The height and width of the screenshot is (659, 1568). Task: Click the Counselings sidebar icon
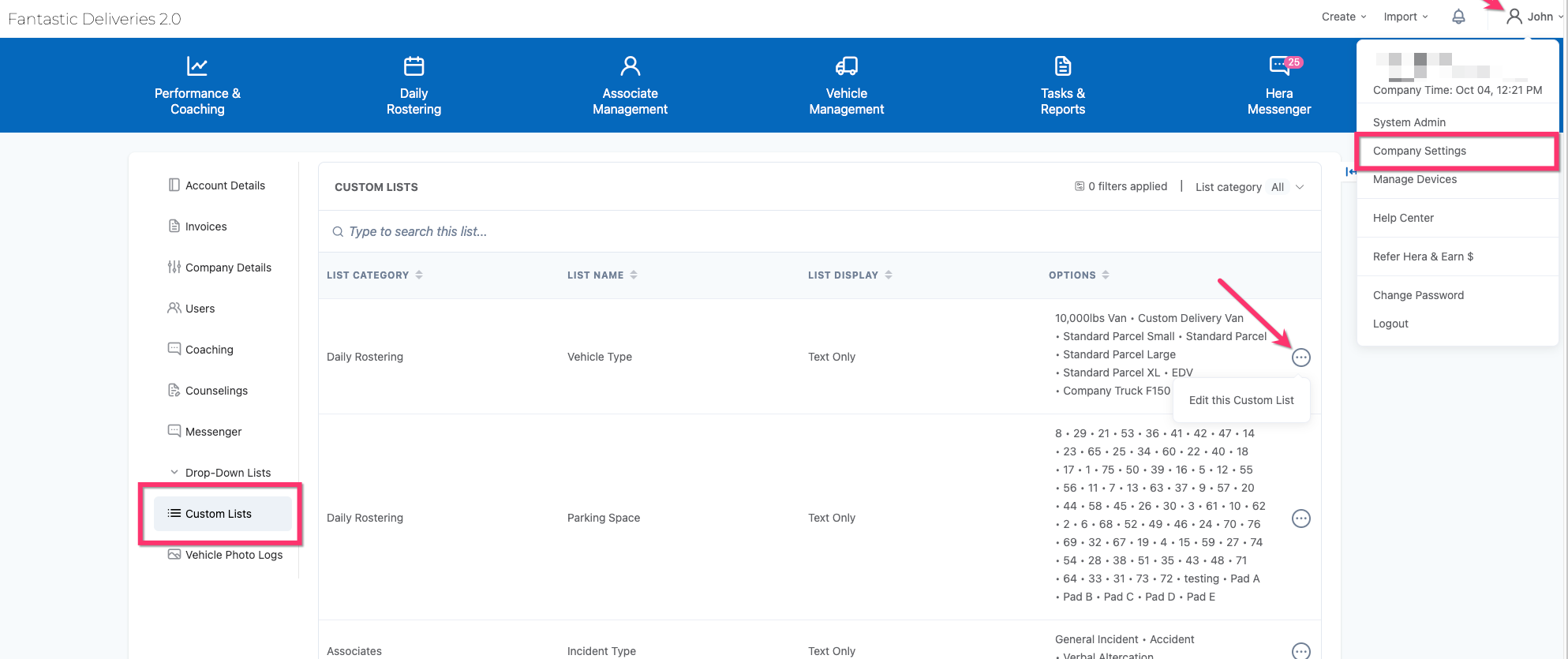174,390
